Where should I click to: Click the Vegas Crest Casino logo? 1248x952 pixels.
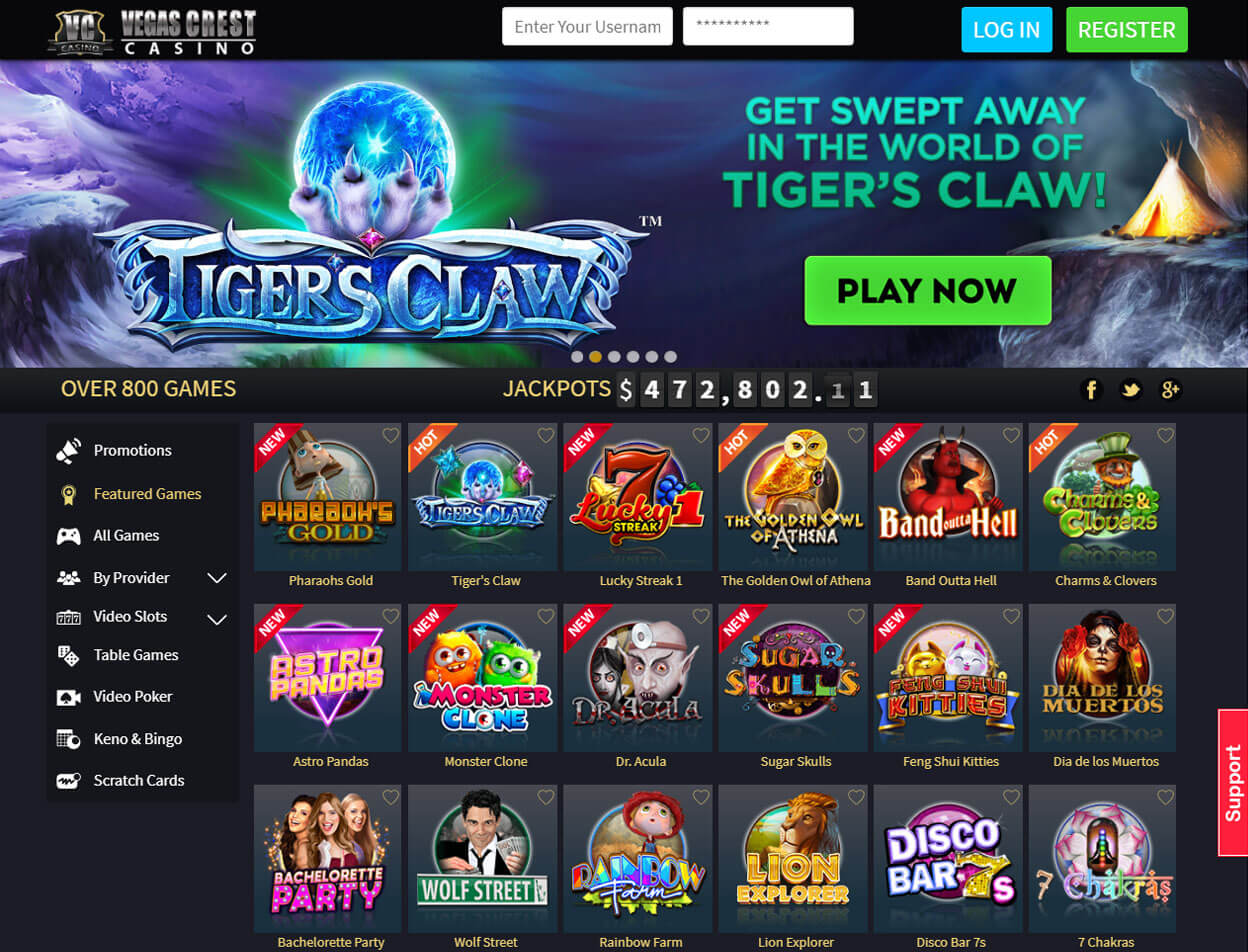click(152, 31)
